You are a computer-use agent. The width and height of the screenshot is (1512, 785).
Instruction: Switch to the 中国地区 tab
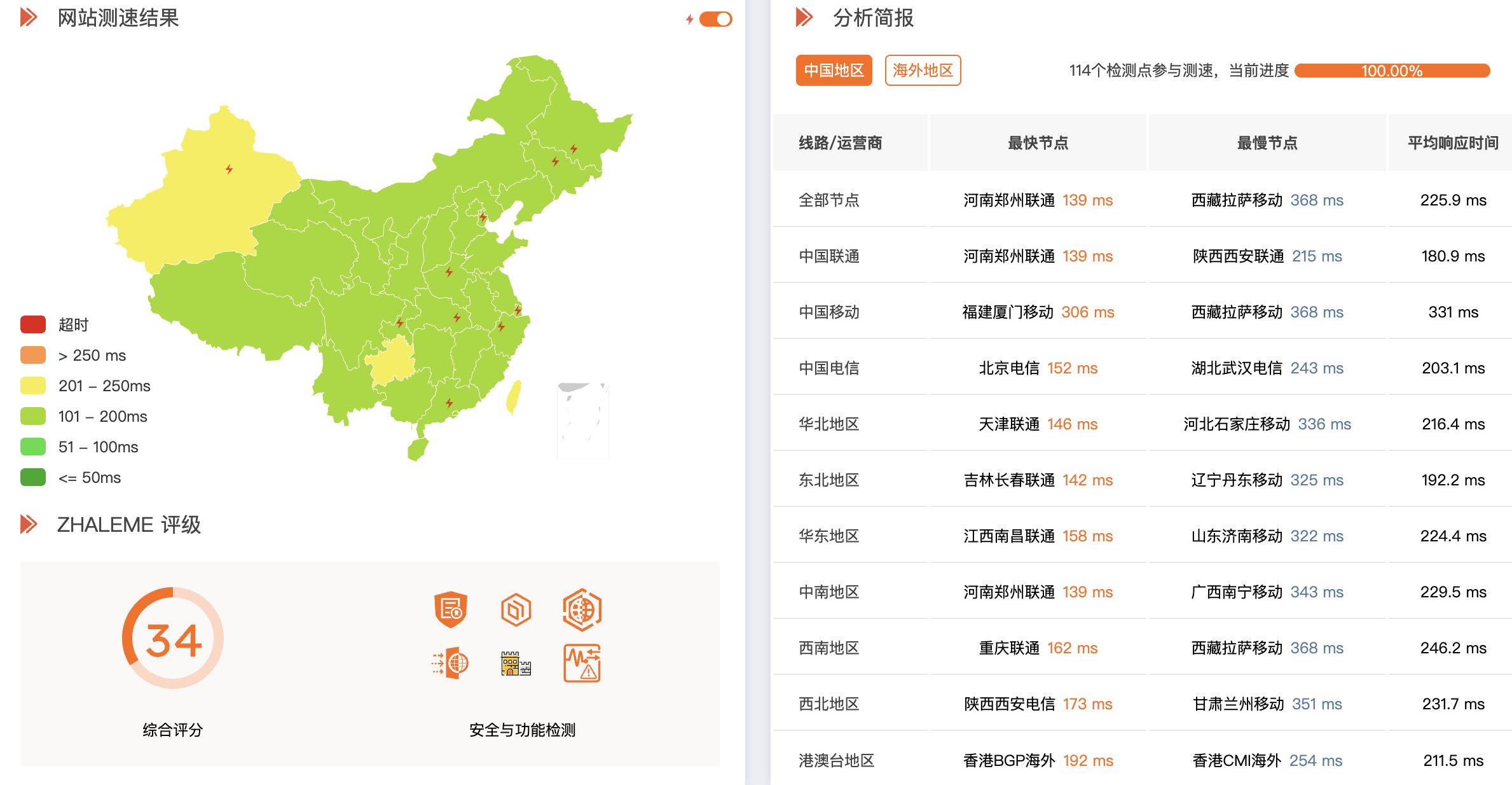(x=834, y=70)
